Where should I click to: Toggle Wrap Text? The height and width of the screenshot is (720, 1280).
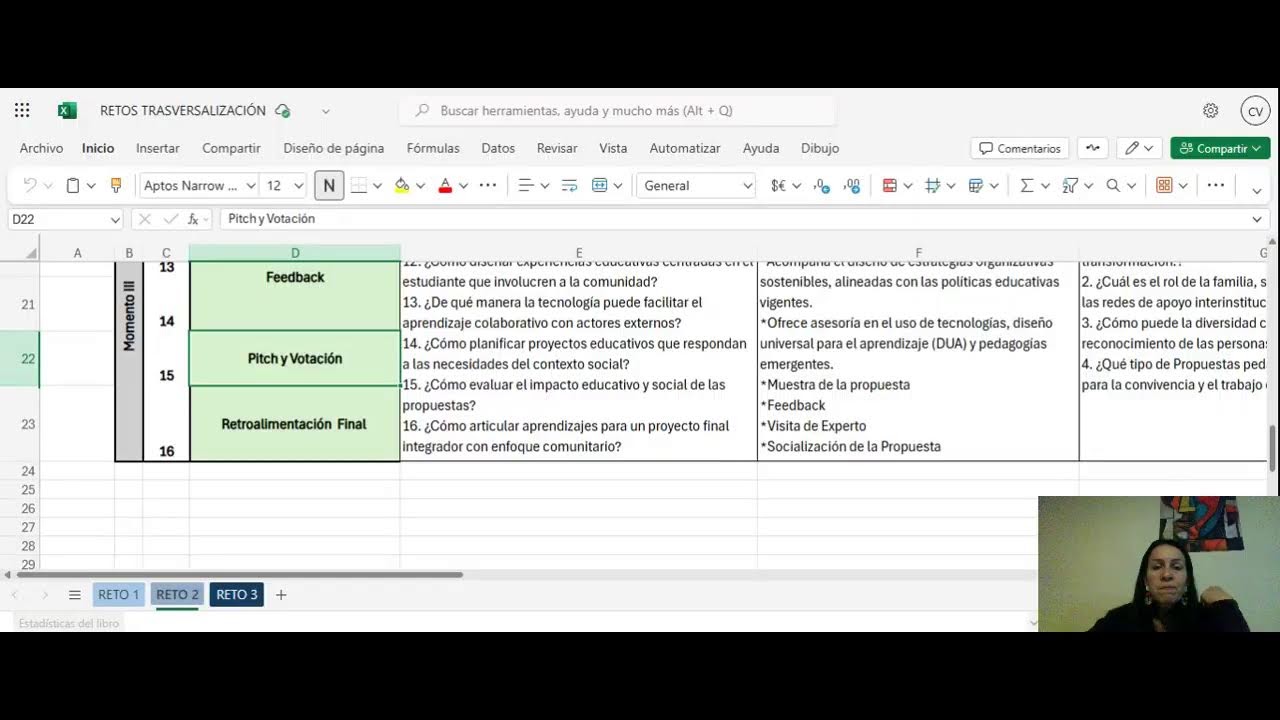[x=569, y=185]
